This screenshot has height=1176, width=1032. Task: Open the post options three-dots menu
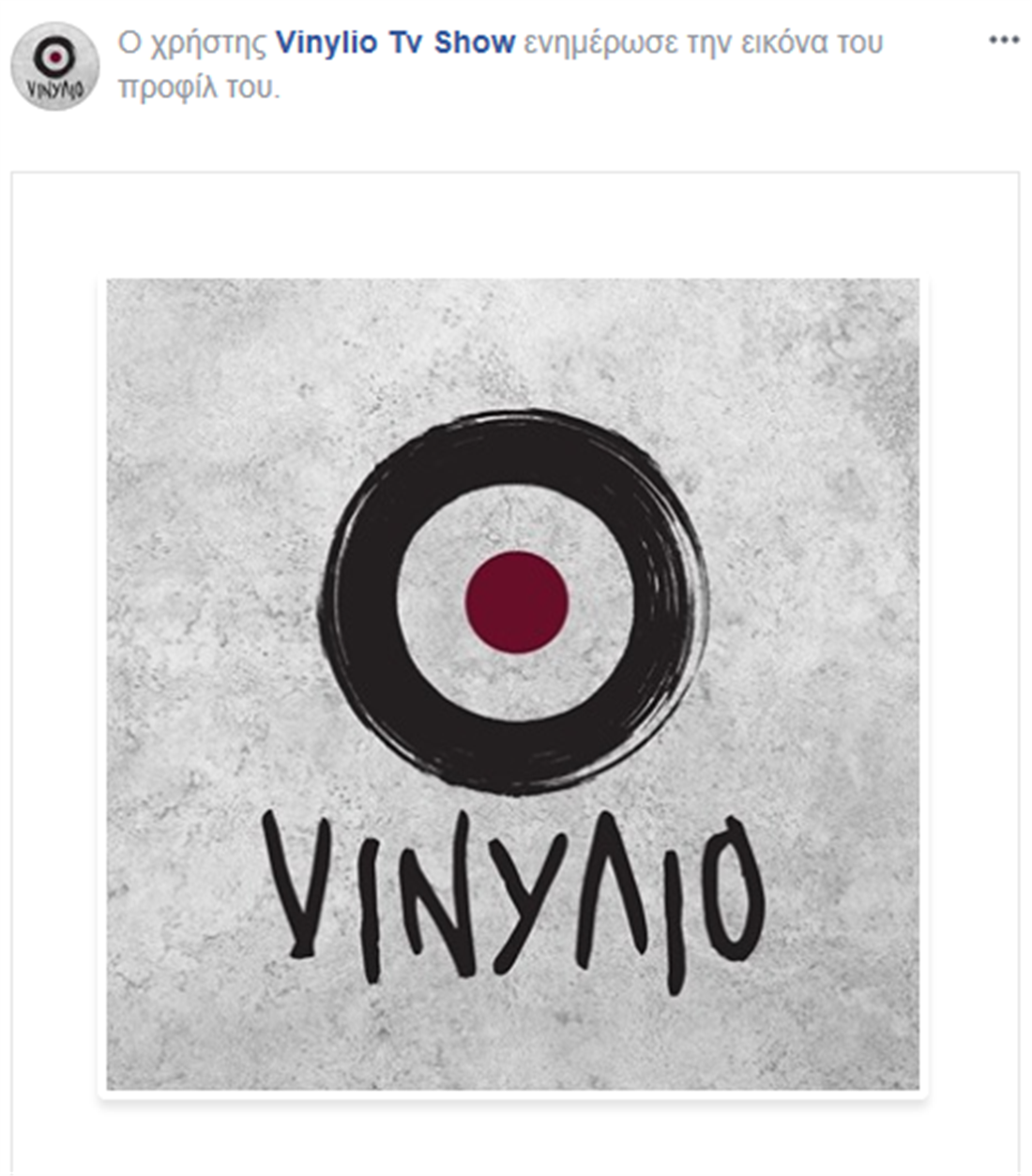pos(1003,40)
